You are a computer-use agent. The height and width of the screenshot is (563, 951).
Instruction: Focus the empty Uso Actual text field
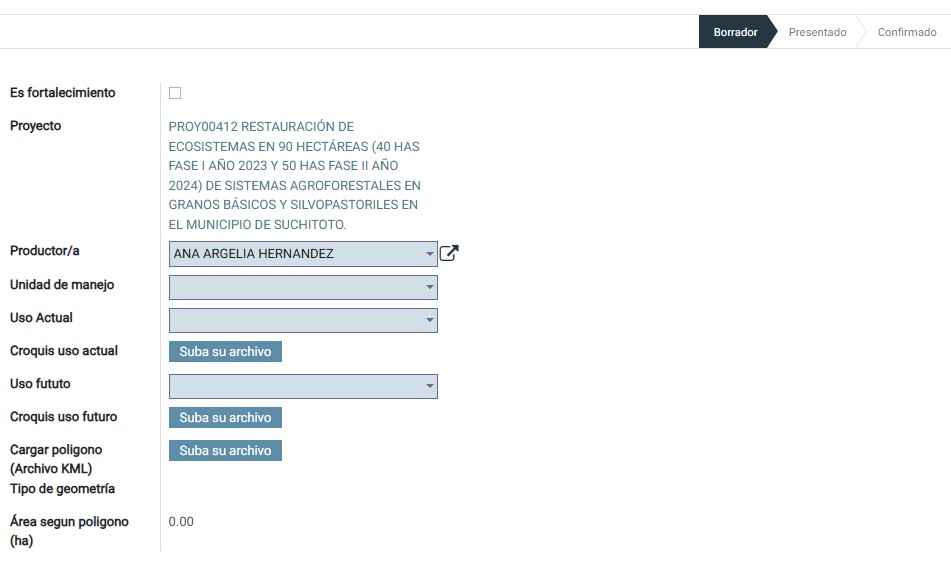tap(295, 321)
